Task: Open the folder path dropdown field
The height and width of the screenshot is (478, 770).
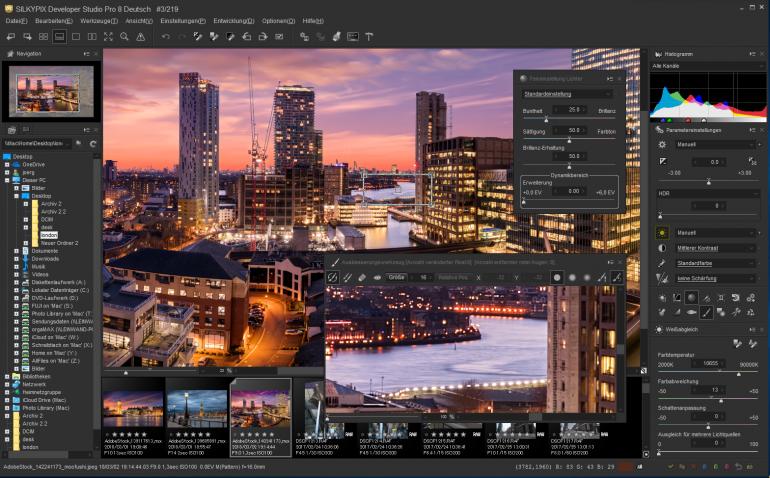Action: click(38, 143)
